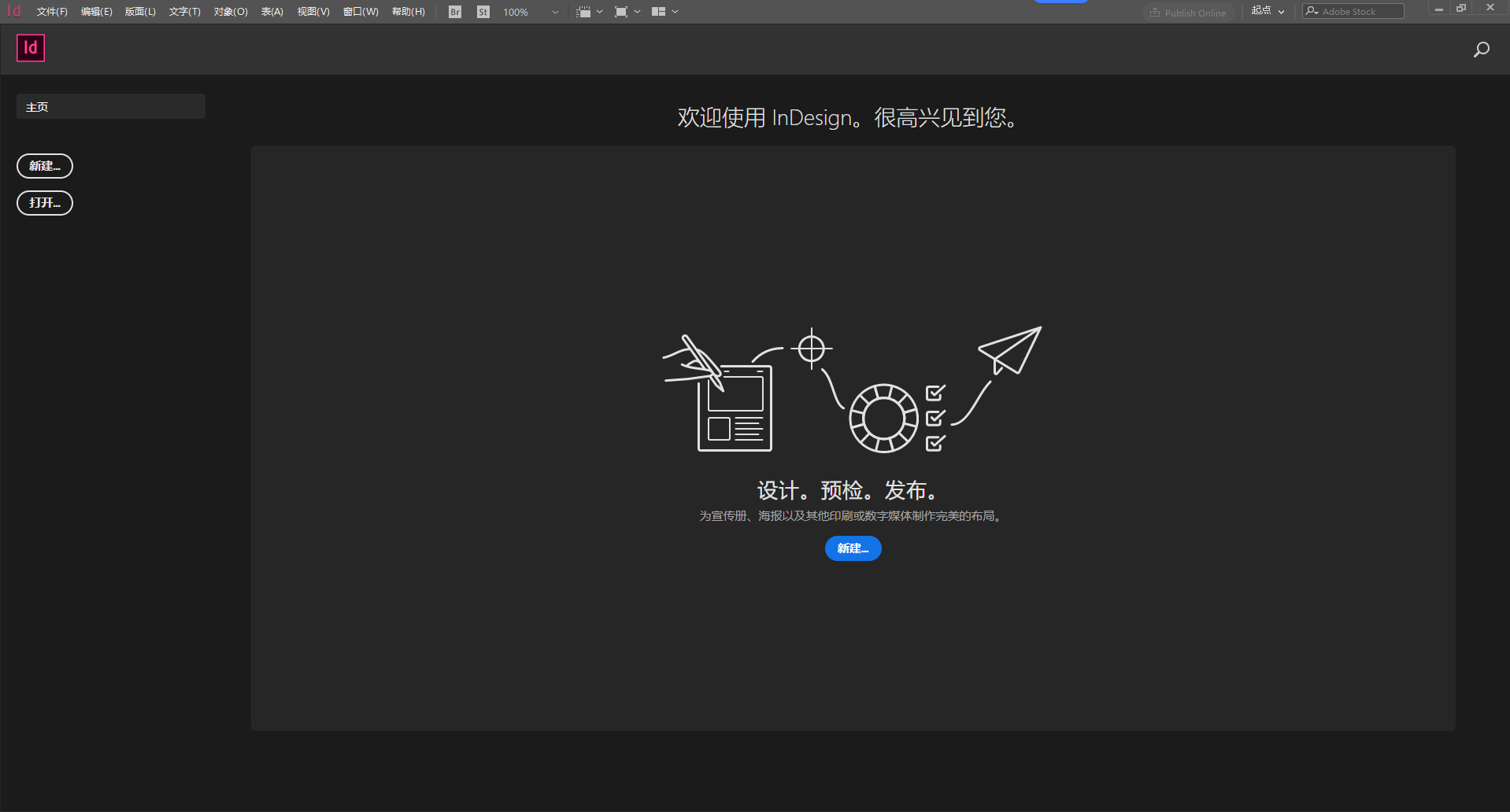
Task: Click the arrange documents icon
Action: [660, 11]
